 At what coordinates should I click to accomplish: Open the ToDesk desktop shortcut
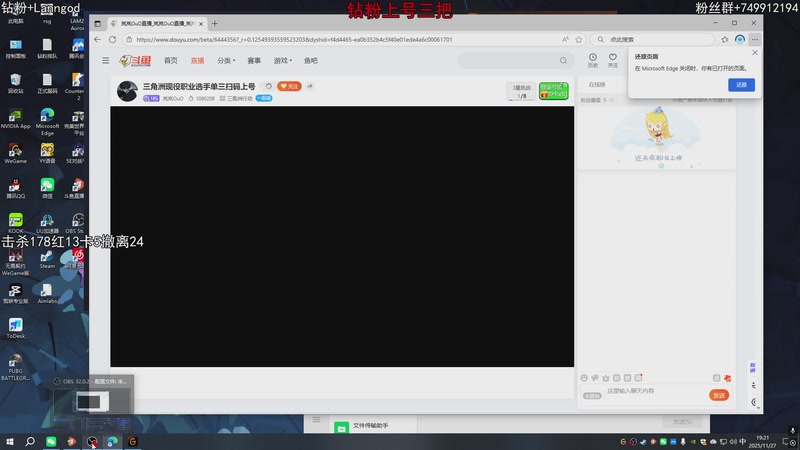[15, 329]
